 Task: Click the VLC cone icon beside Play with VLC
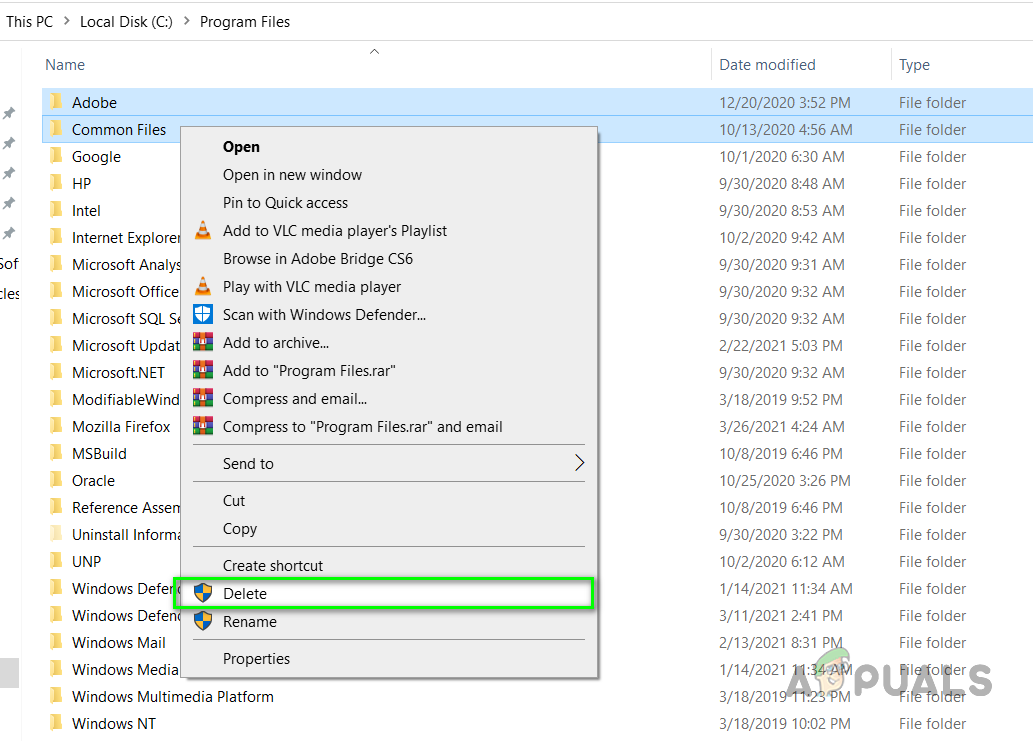tap(203, 287)
